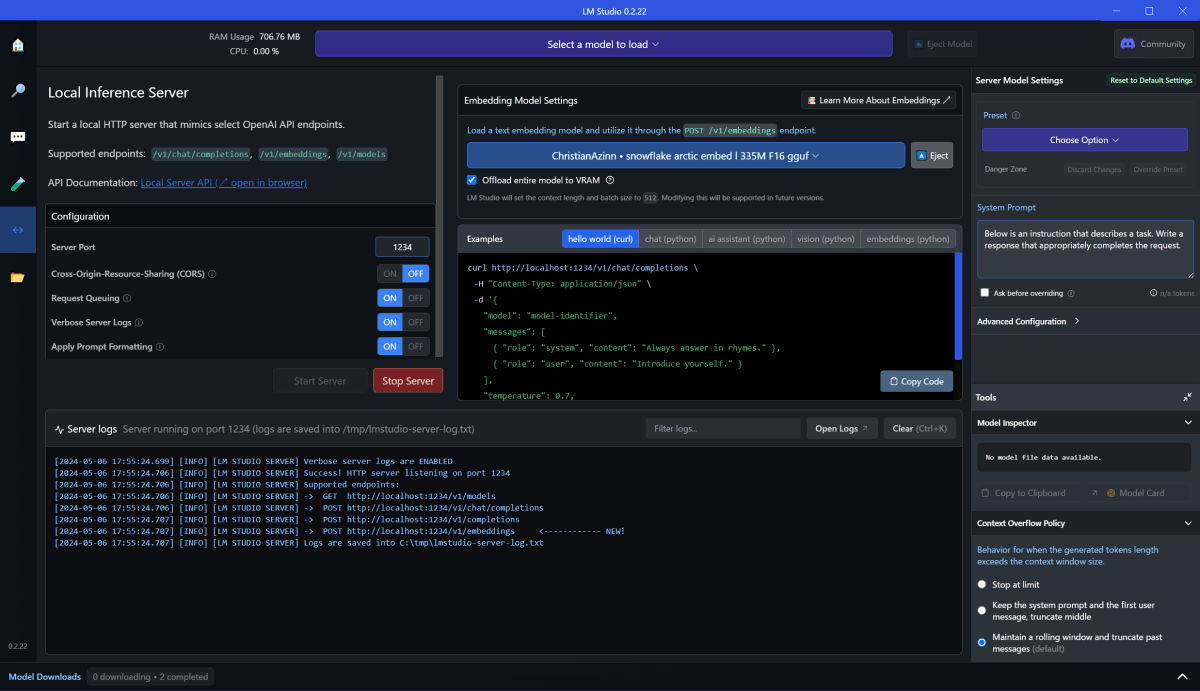The width and height of the screenshot is (1200, 691).
Task: Click the Configuration panel vertical scrollbar
Action: [x=439, y=215]
